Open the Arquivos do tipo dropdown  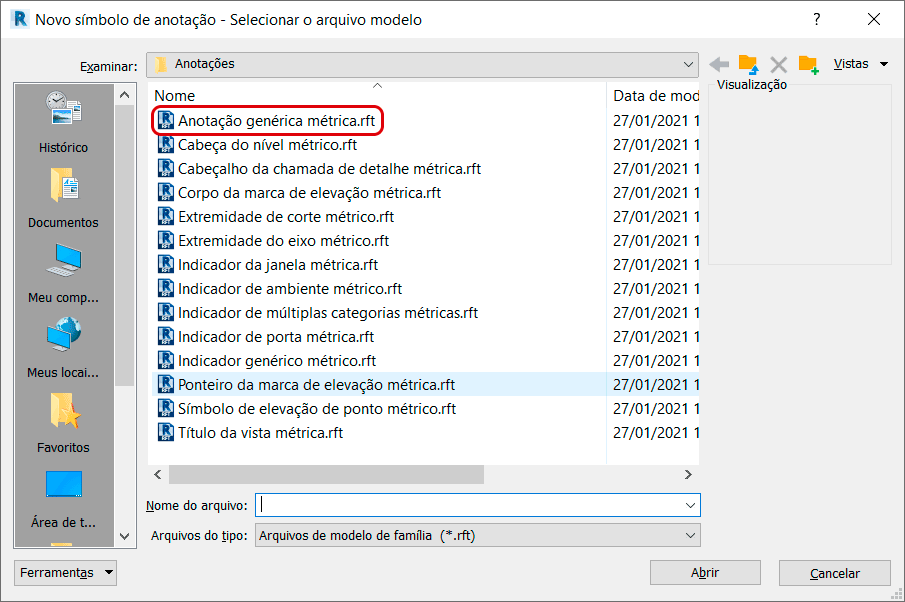point(690,536)
